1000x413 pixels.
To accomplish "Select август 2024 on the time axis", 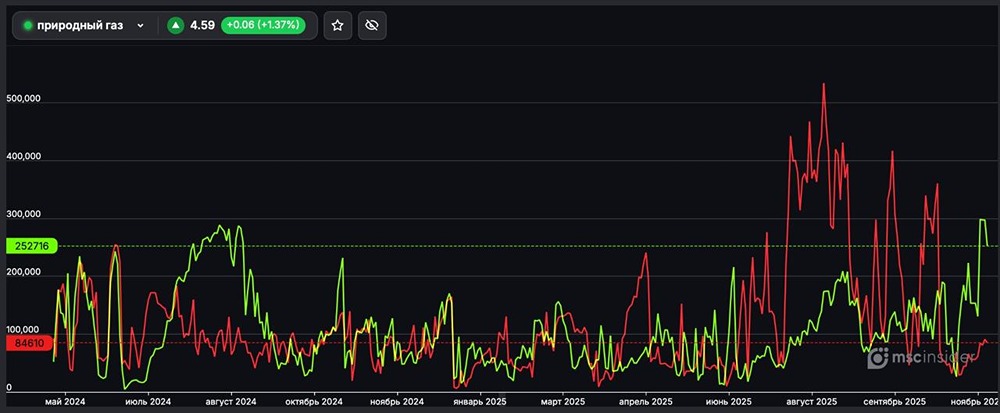I will point(230,402).
